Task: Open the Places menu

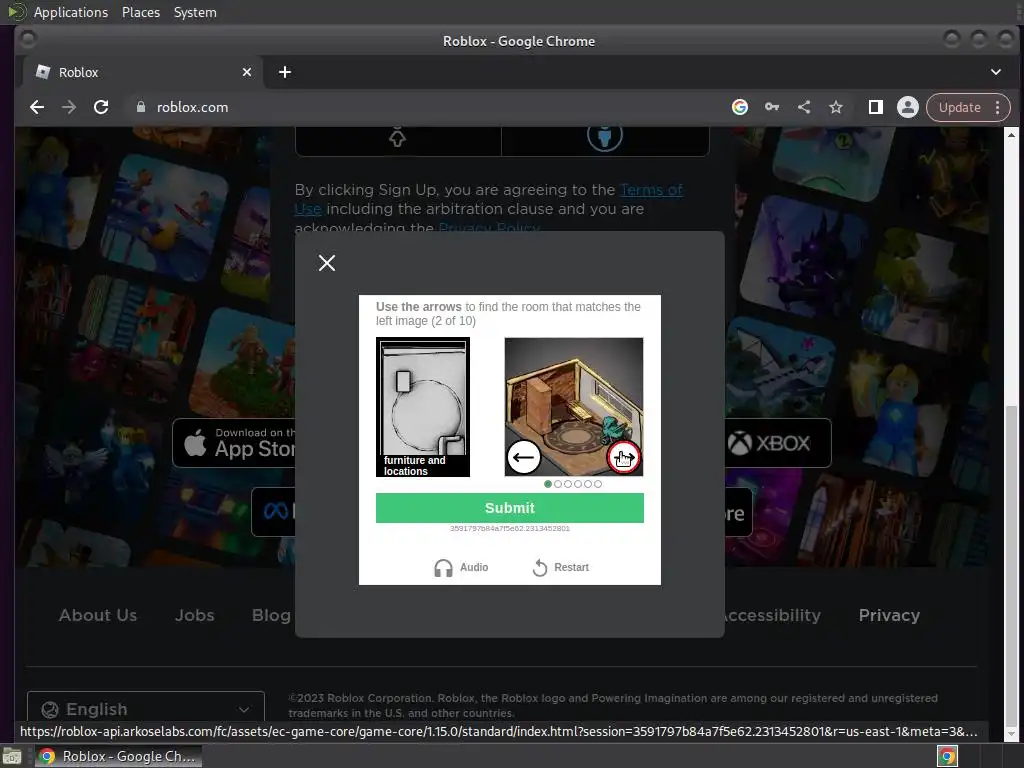Action: tap(140, 12)
